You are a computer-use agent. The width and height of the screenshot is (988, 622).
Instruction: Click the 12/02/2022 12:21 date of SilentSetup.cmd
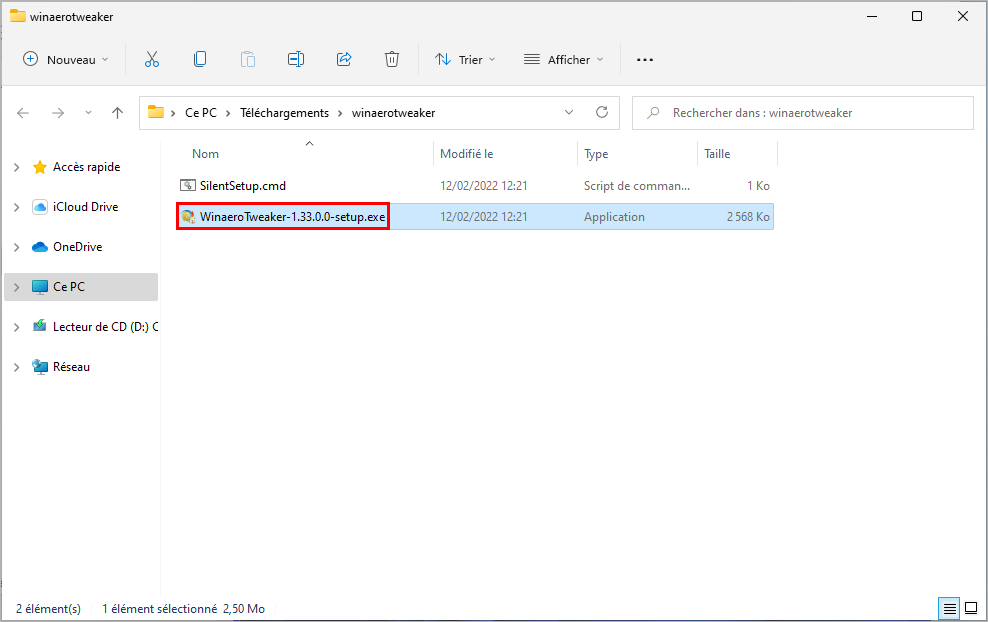tap(483, 186)
